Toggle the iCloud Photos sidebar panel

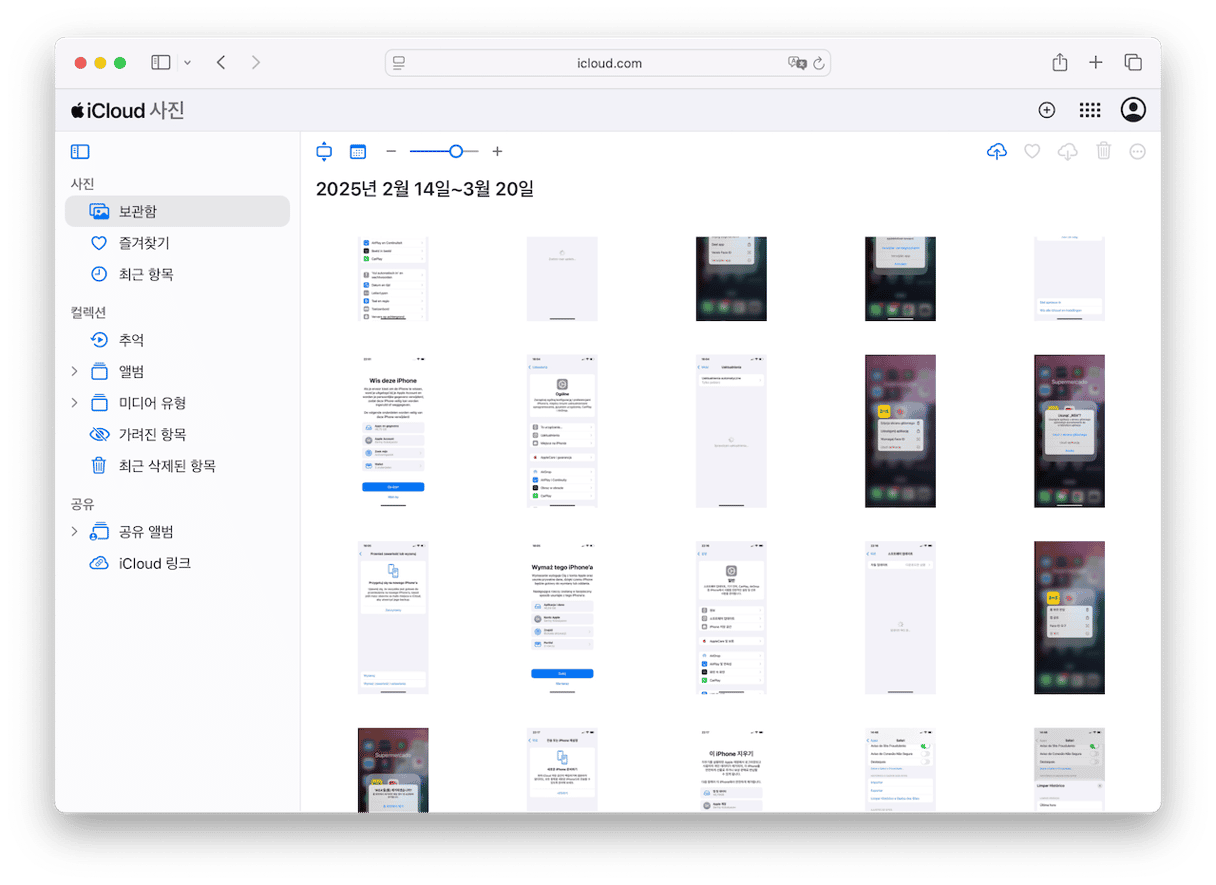coord(80,152)
